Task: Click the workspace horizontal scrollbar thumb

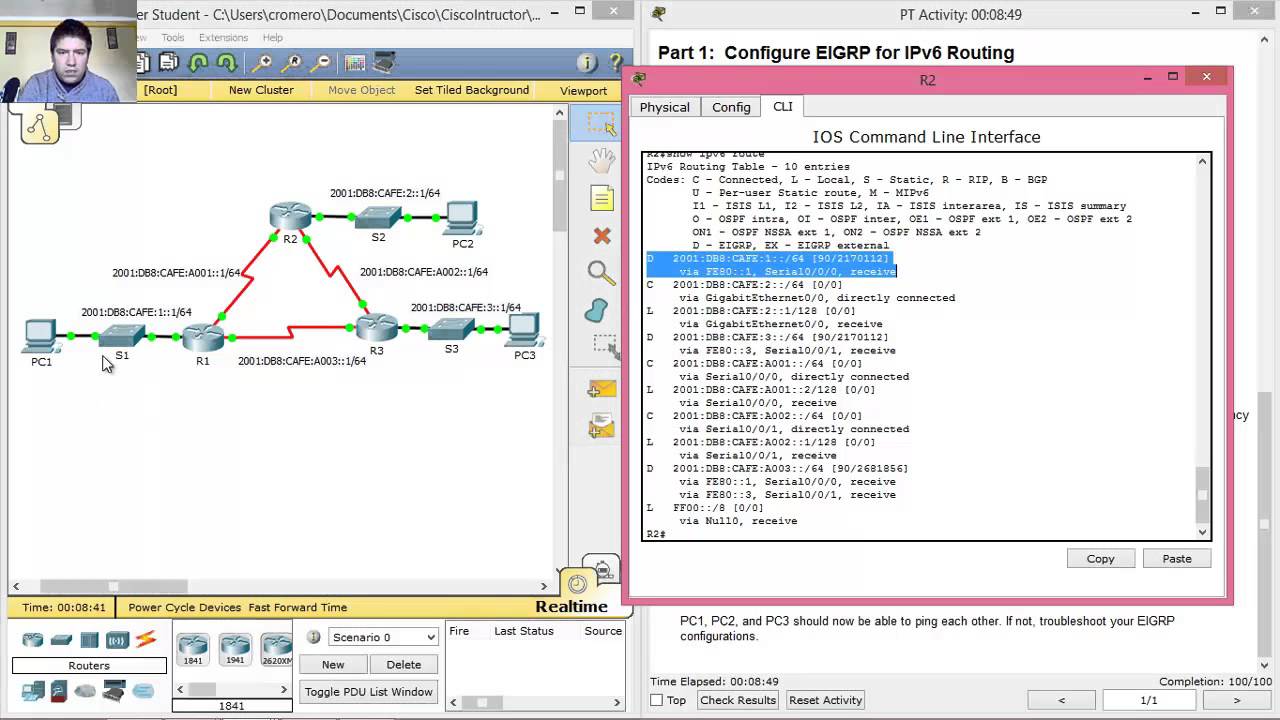Action: pyautogui.click(x=113, y=586)
